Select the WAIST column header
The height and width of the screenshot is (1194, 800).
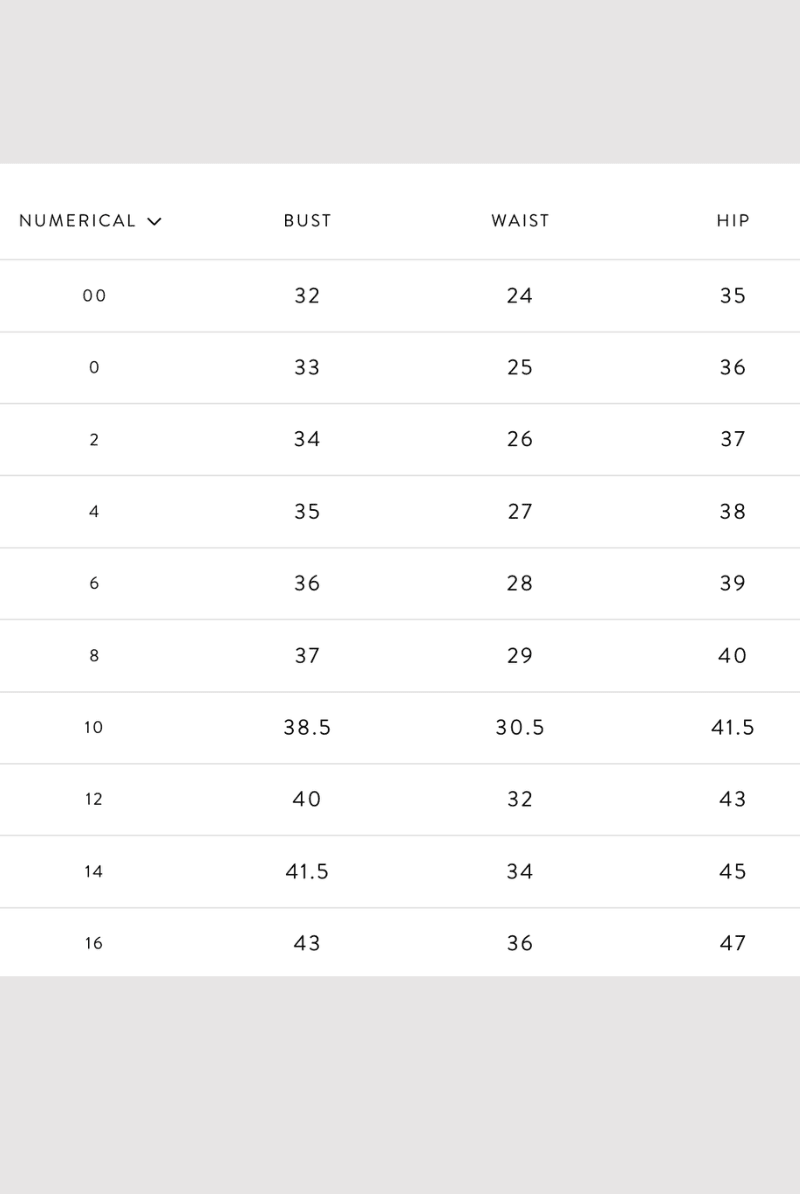[520, 221]
